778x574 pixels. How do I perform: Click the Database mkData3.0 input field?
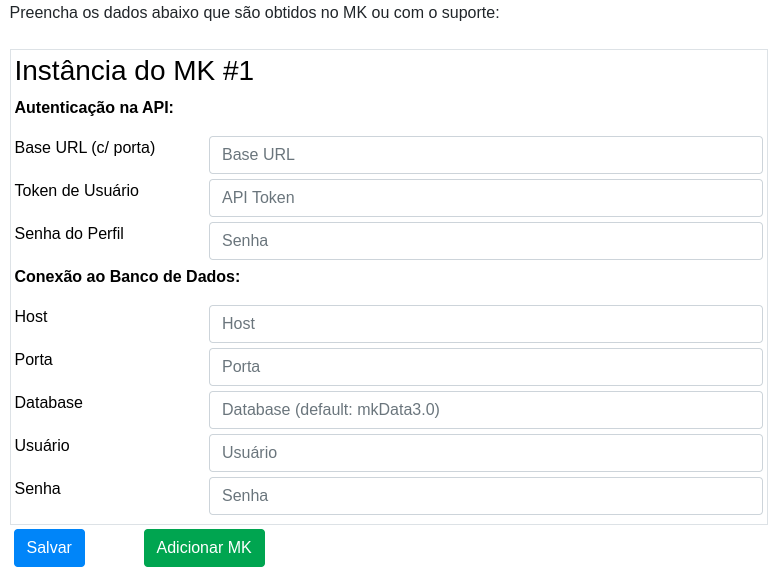(486, 410)
